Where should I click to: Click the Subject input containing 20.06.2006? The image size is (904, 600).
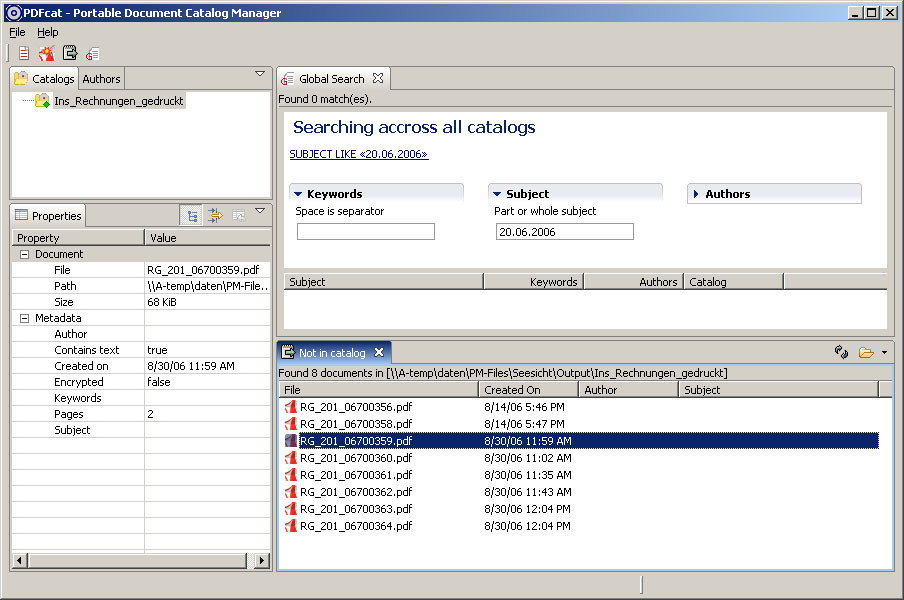pyautogui.click(x=564, y=232)
